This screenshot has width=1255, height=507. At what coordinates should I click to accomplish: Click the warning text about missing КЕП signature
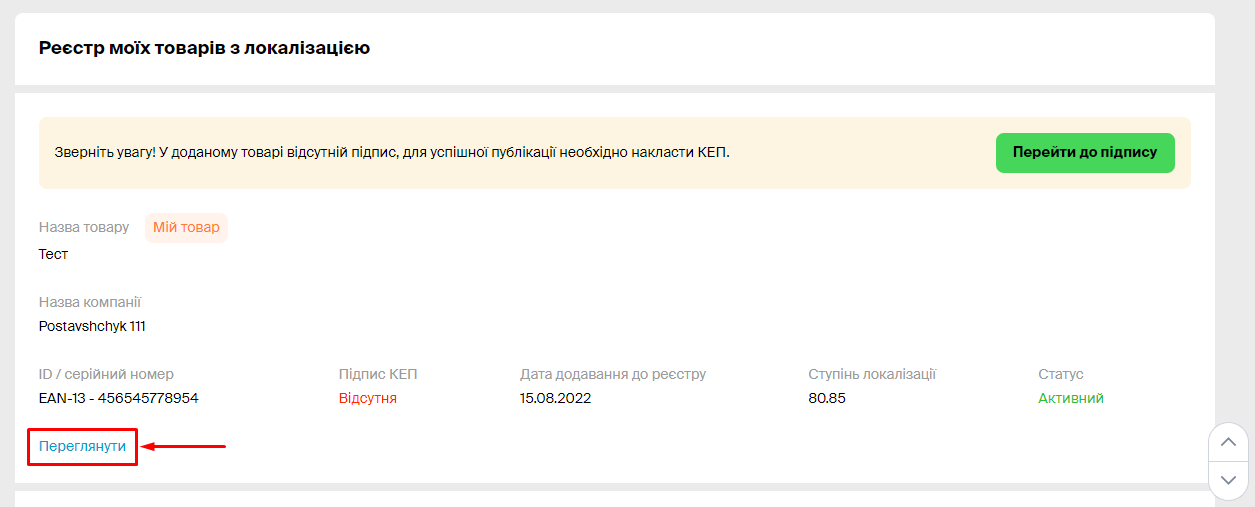tap(392, 153)
